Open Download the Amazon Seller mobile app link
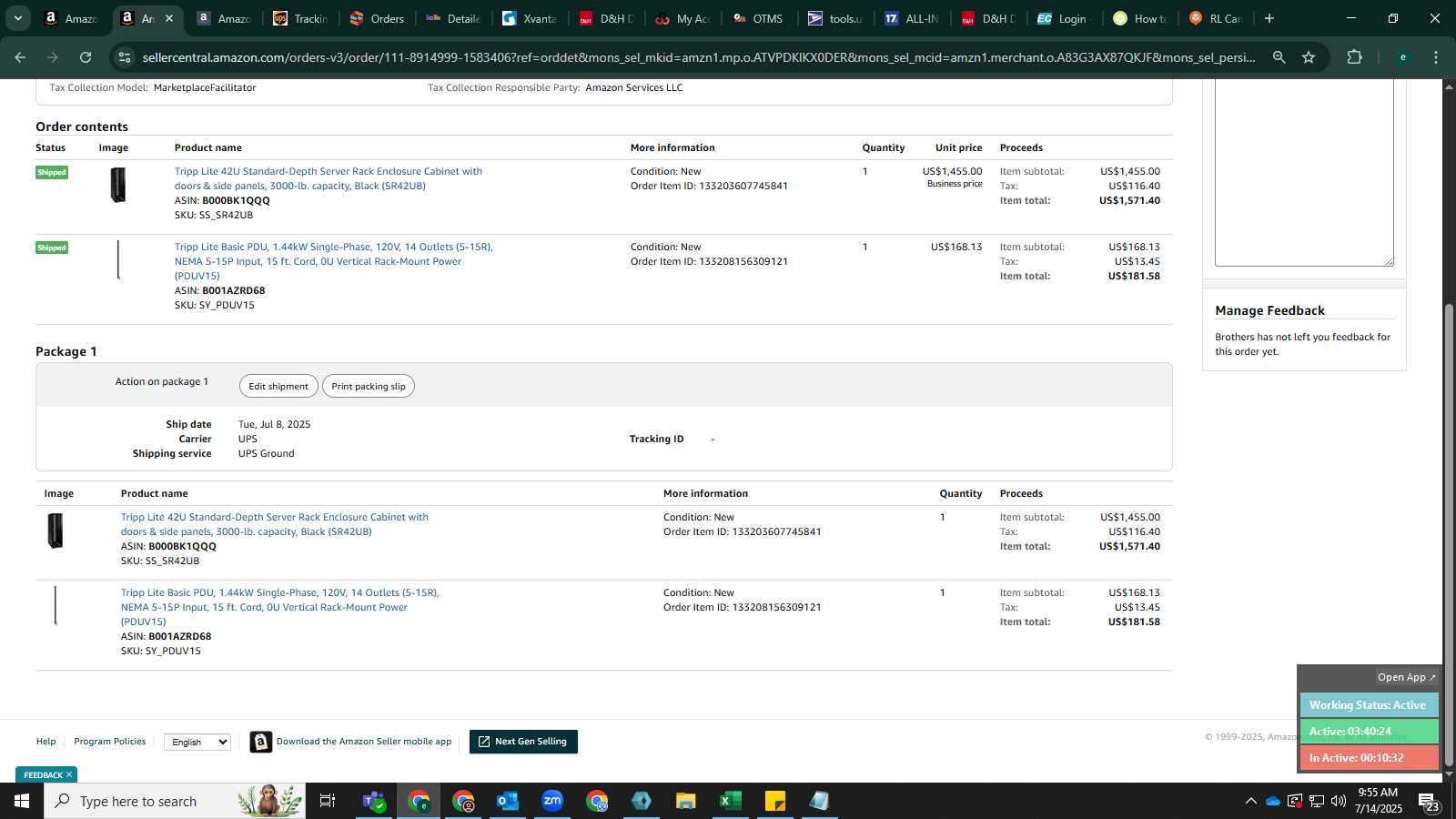Screen dimensions: 1456x819 [x=364, y=742]
